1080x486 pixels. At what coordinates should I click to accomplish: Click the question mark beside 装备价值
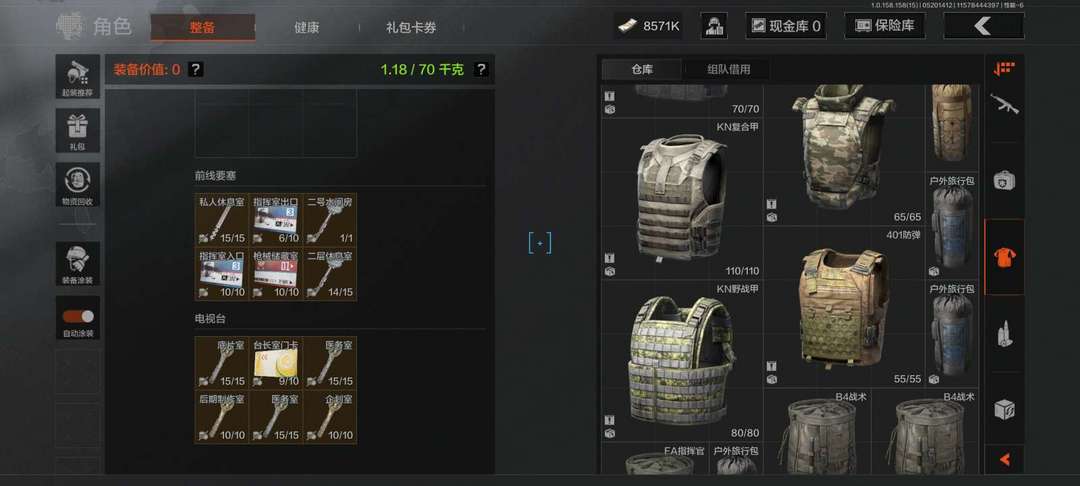click(196, 69)
